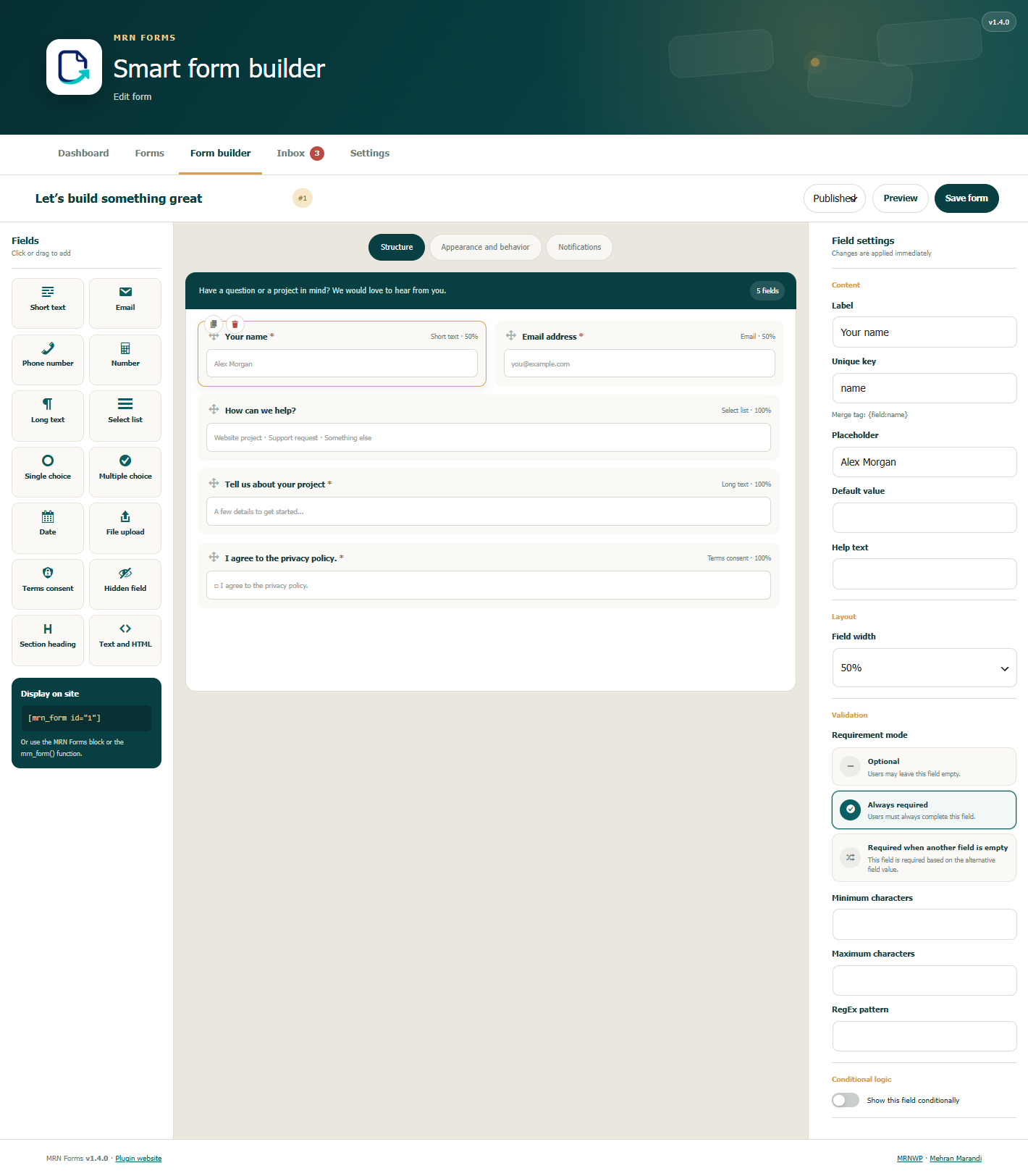Click the drag handle of Email address field
This screenshot has width=1028, height=1176.
coord(511,335)
